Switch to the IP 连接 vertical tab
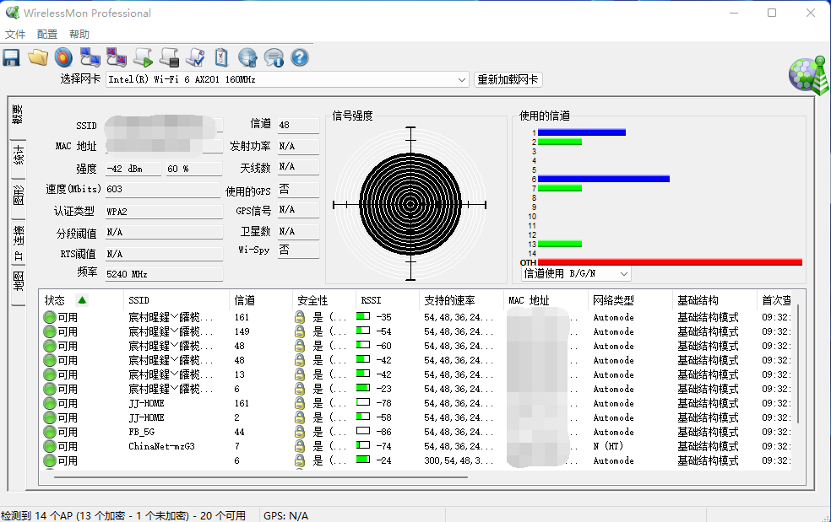 click(x=18, y=242)
